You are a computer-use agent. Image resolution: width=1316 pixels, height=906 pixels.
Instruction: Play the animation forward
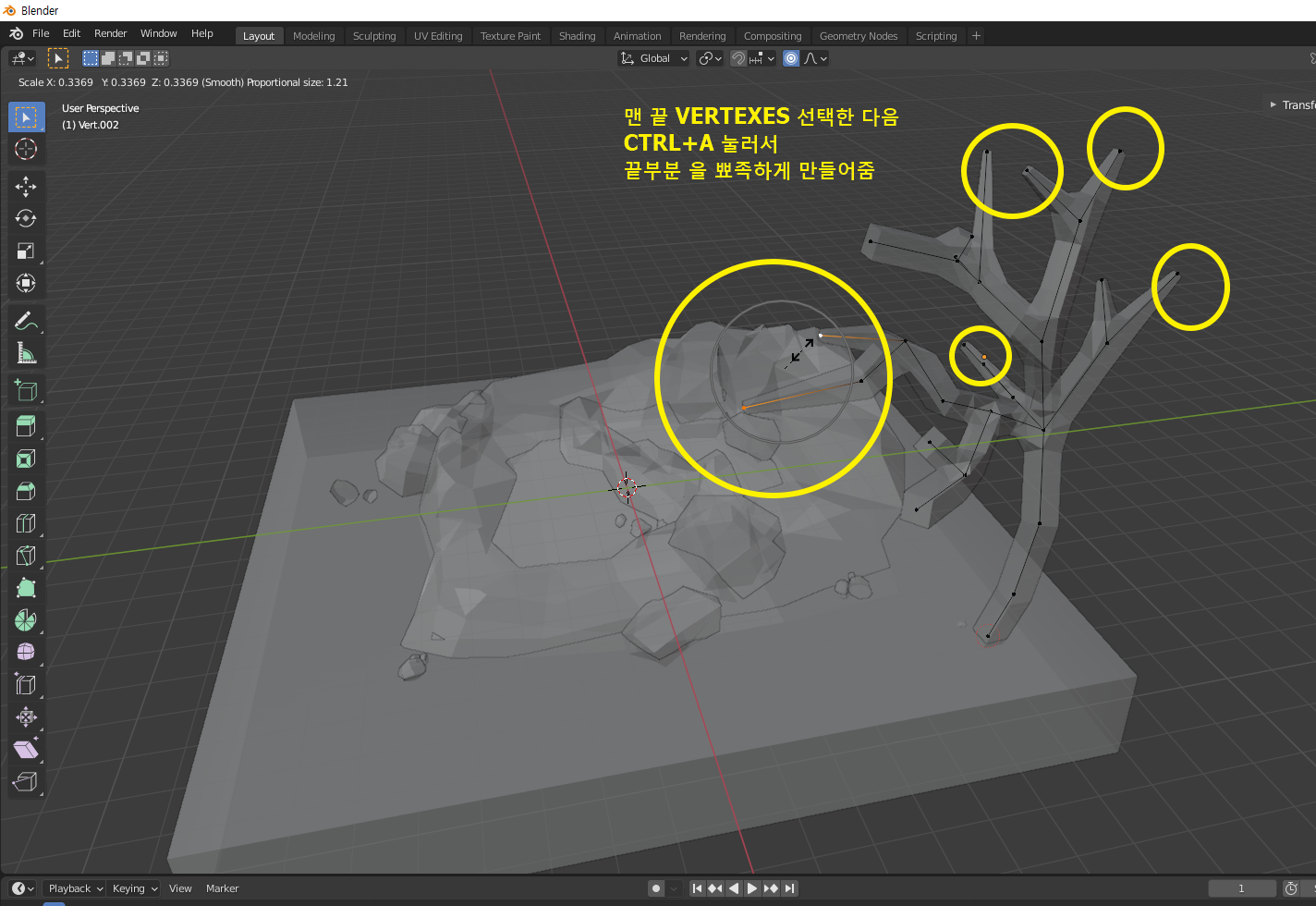[x=752, y=888]
